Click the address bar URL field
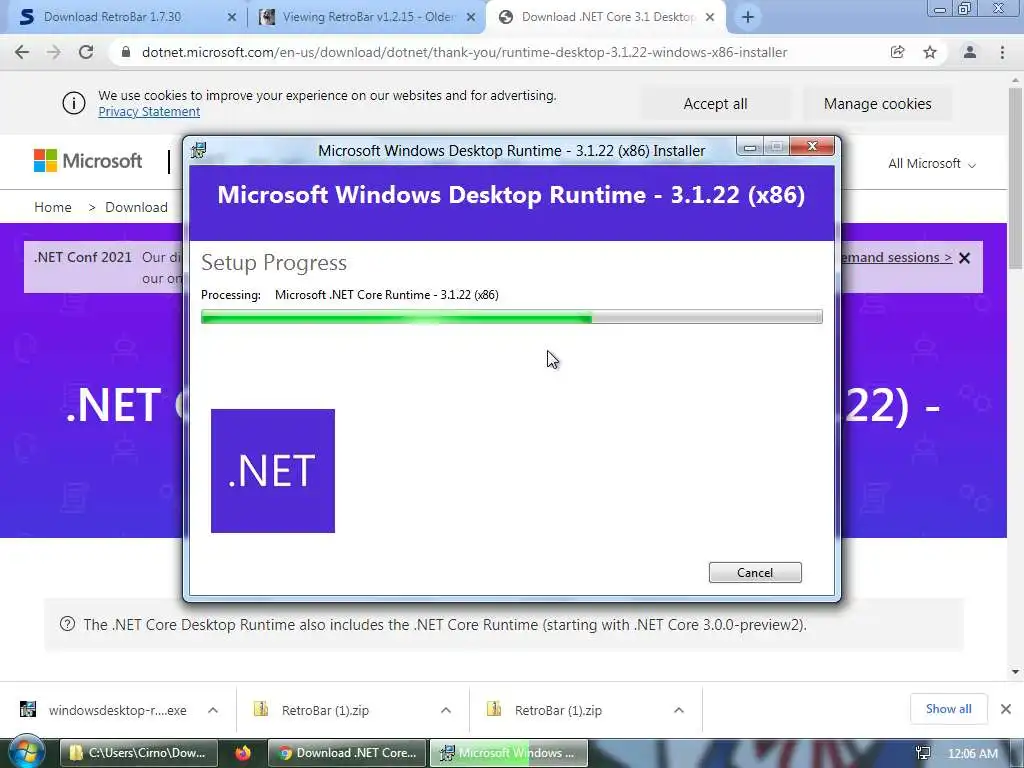The width and height of the screenshot is (1024, 768). click(464, 52)
